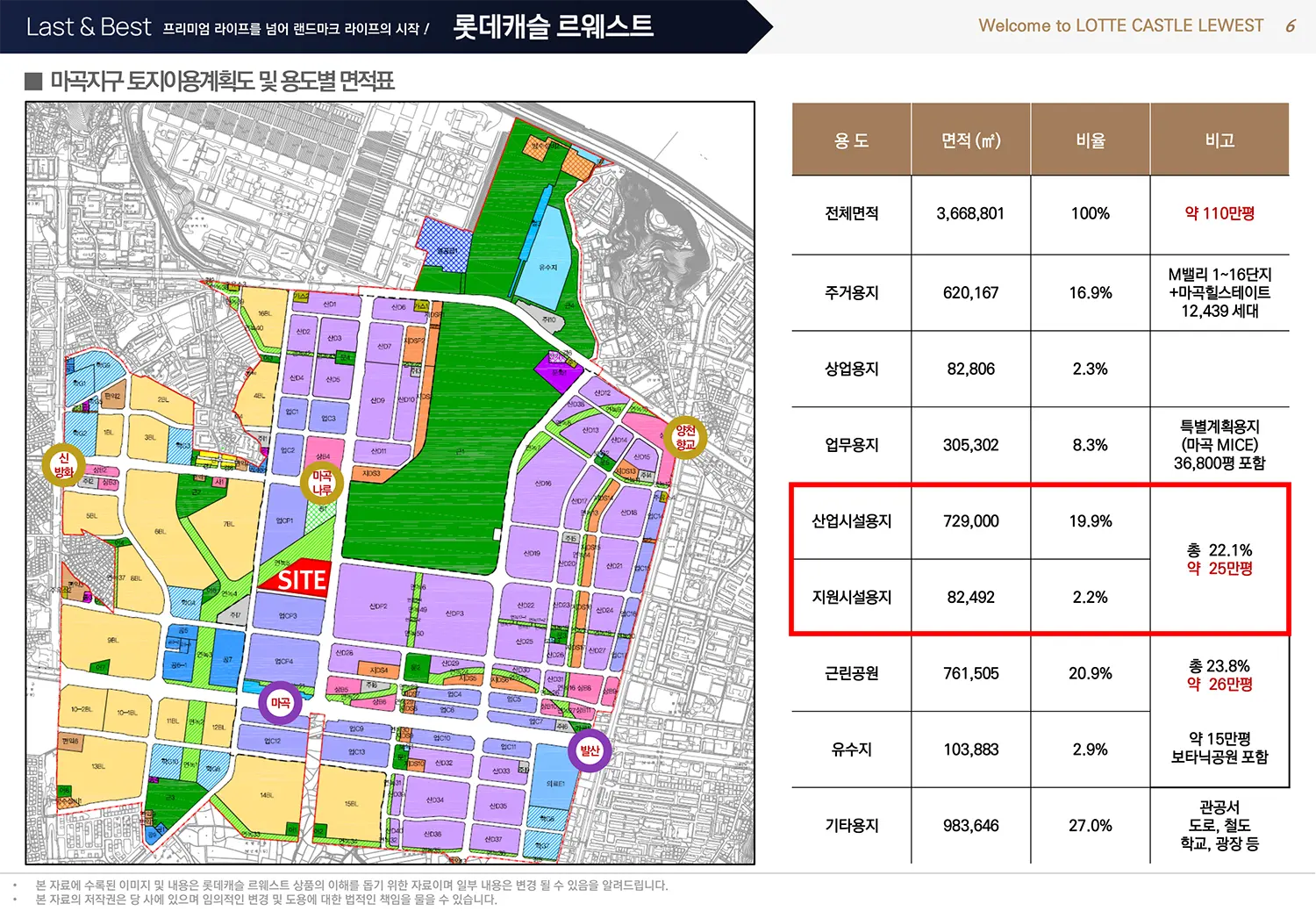
Task: Click the 관공서 도로, 철도 note
Action: [1219, 816]
